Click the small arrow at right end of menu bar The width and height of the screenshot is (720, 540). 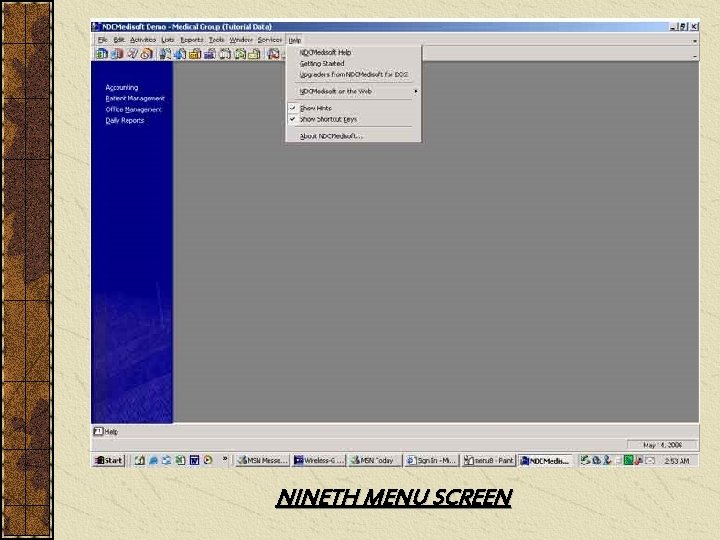695,41
